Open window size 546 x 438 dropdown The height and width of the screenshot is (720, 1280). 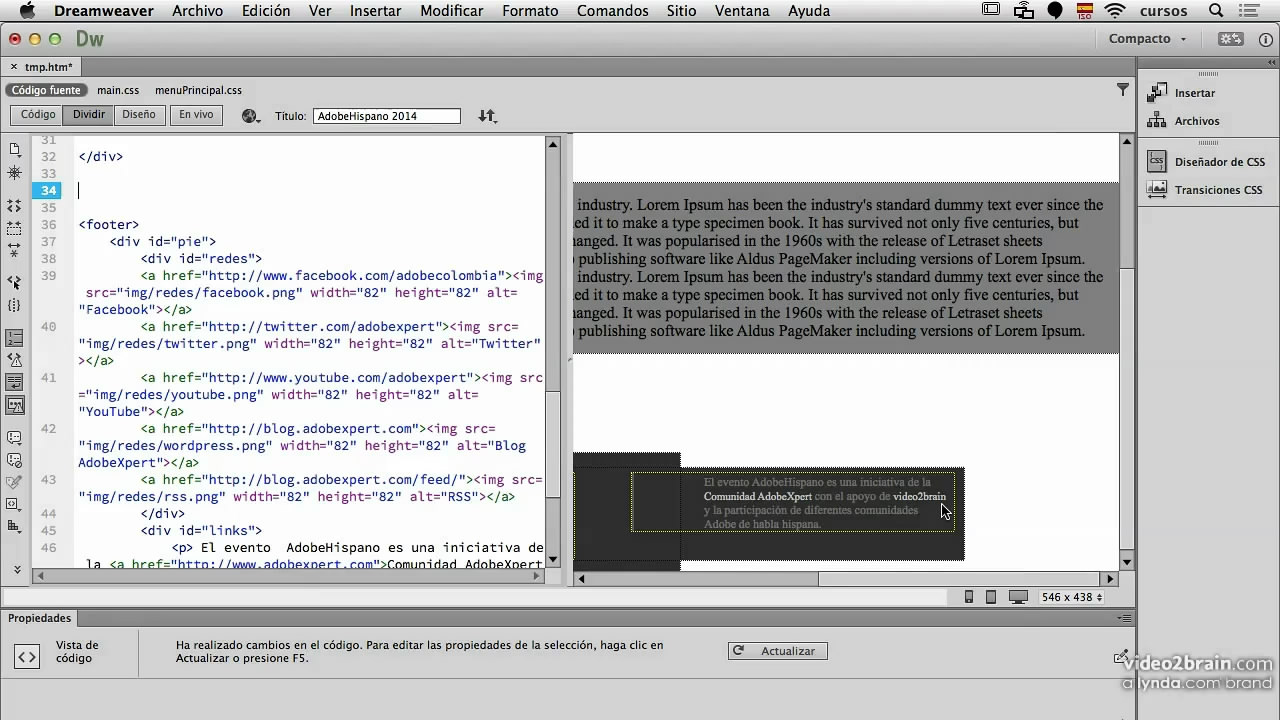1072,597
